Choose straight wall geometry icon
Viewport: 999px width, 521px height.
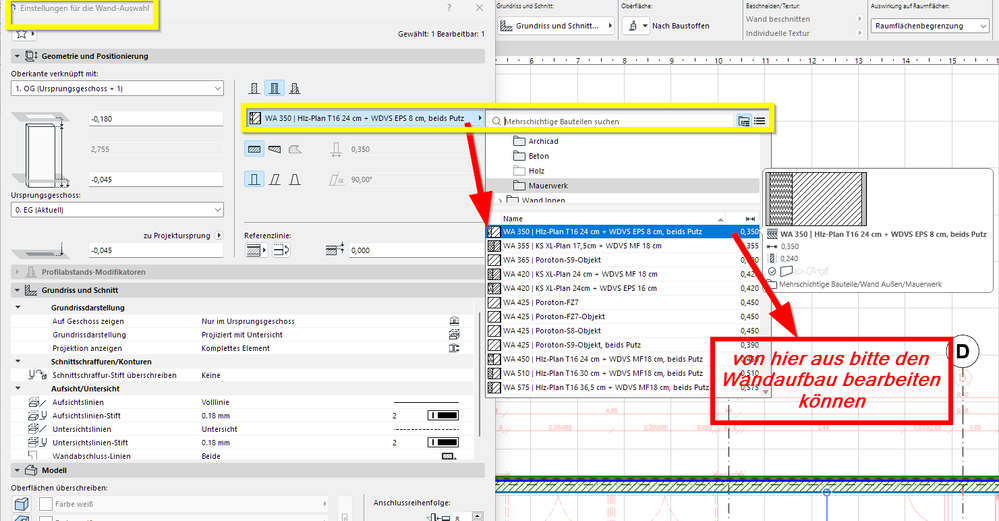click(x=254, y=149)
